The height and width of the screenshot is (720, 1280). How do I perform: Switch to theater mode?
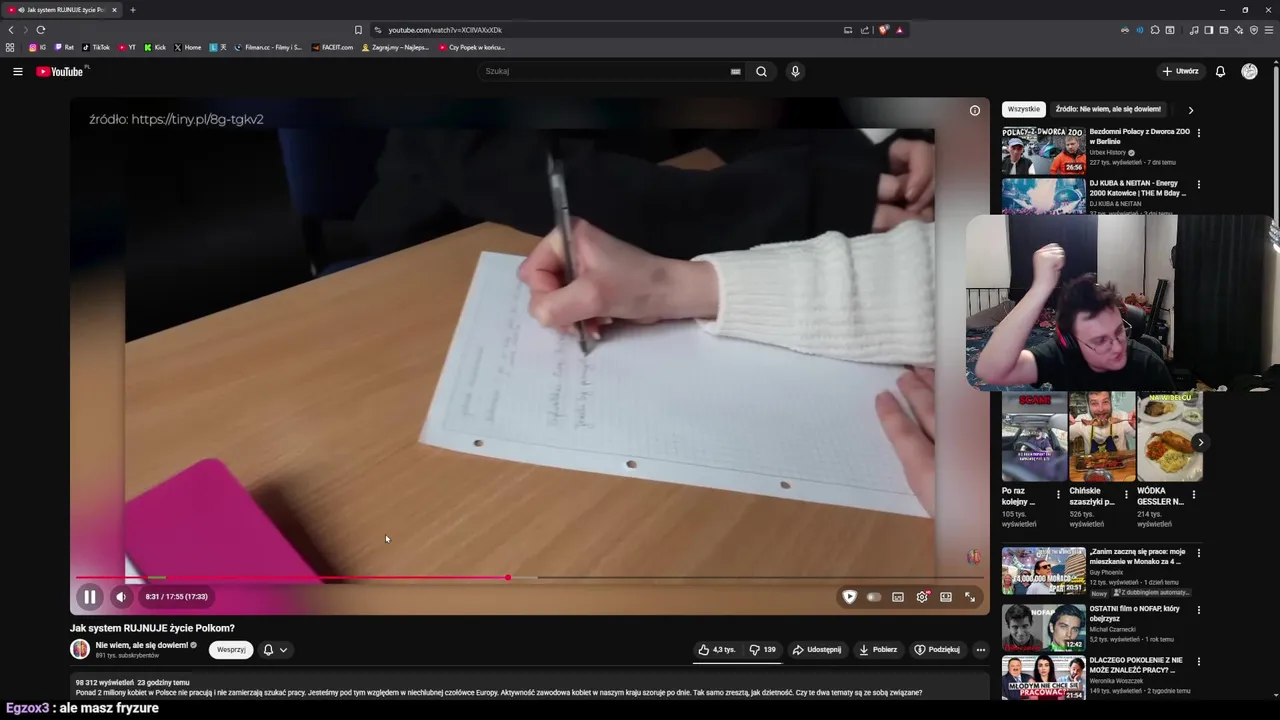946,597
